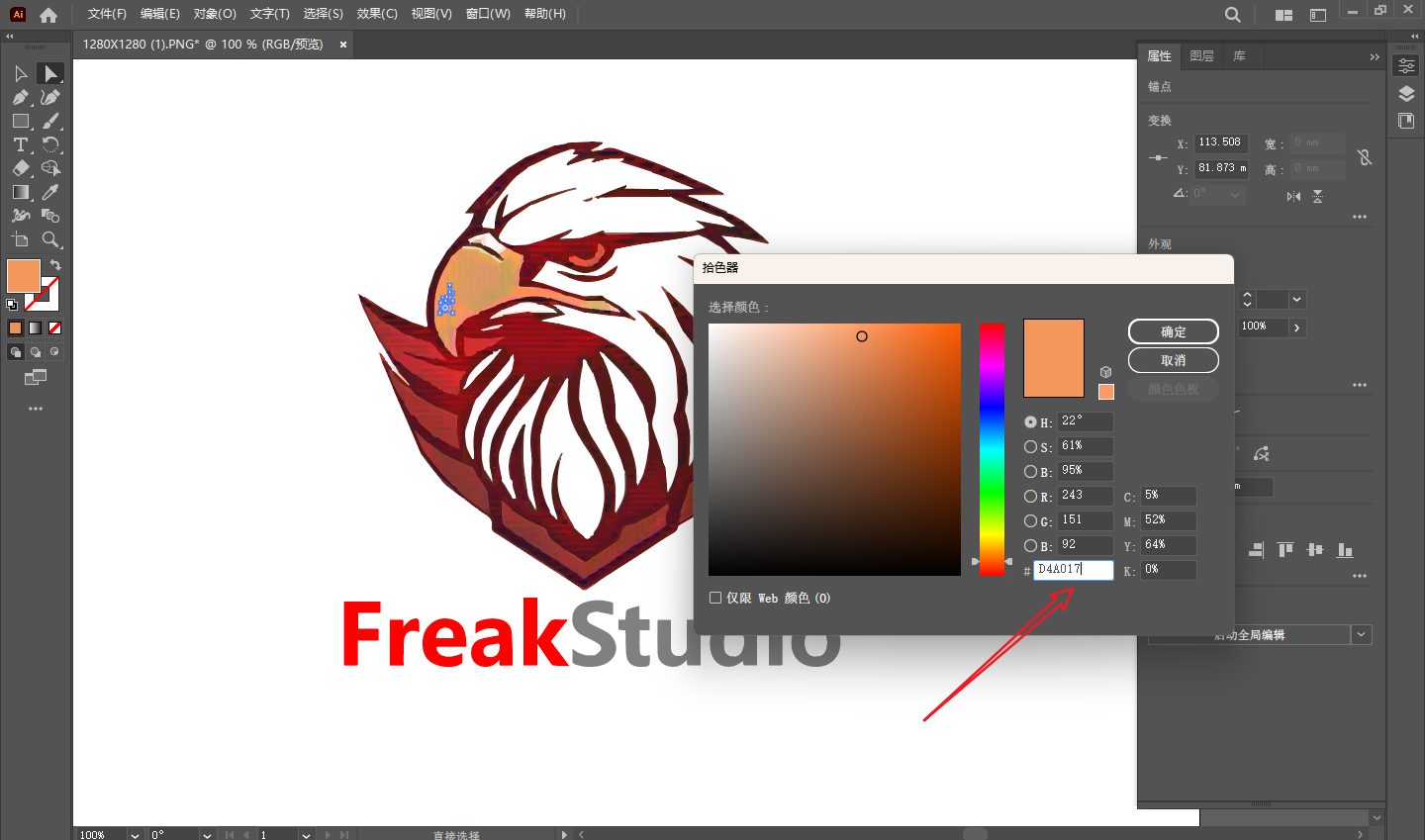Swap fill and stroke colors
1425x840 pixels.
[x=55, y=265]
